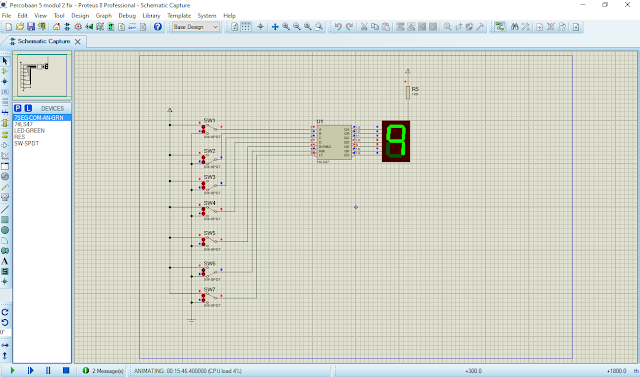Screen dimensions: 640x377
Task: Select the Graph Mode tool
Action: click(x=5, y=155)
